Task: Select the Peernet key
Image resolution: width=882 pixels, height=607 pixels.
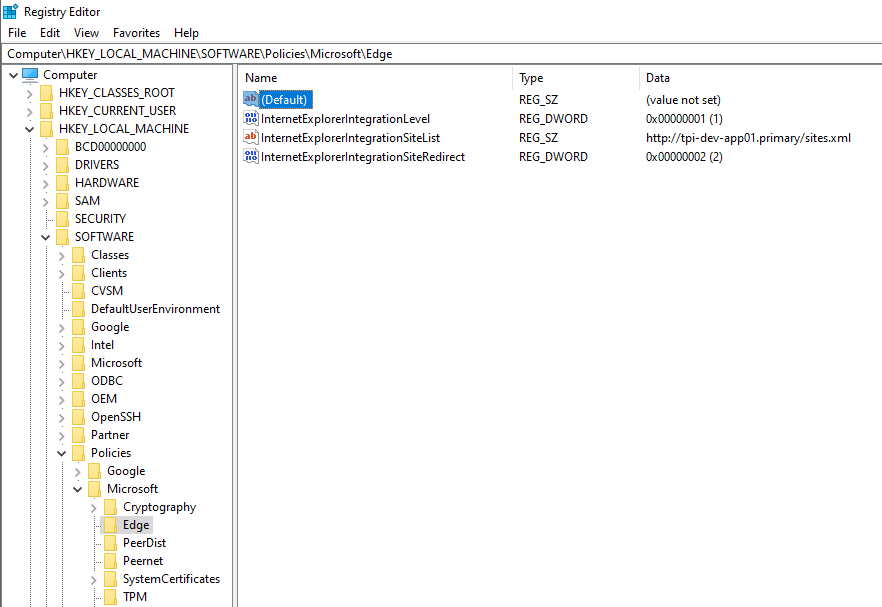Action: pos(143,561)
